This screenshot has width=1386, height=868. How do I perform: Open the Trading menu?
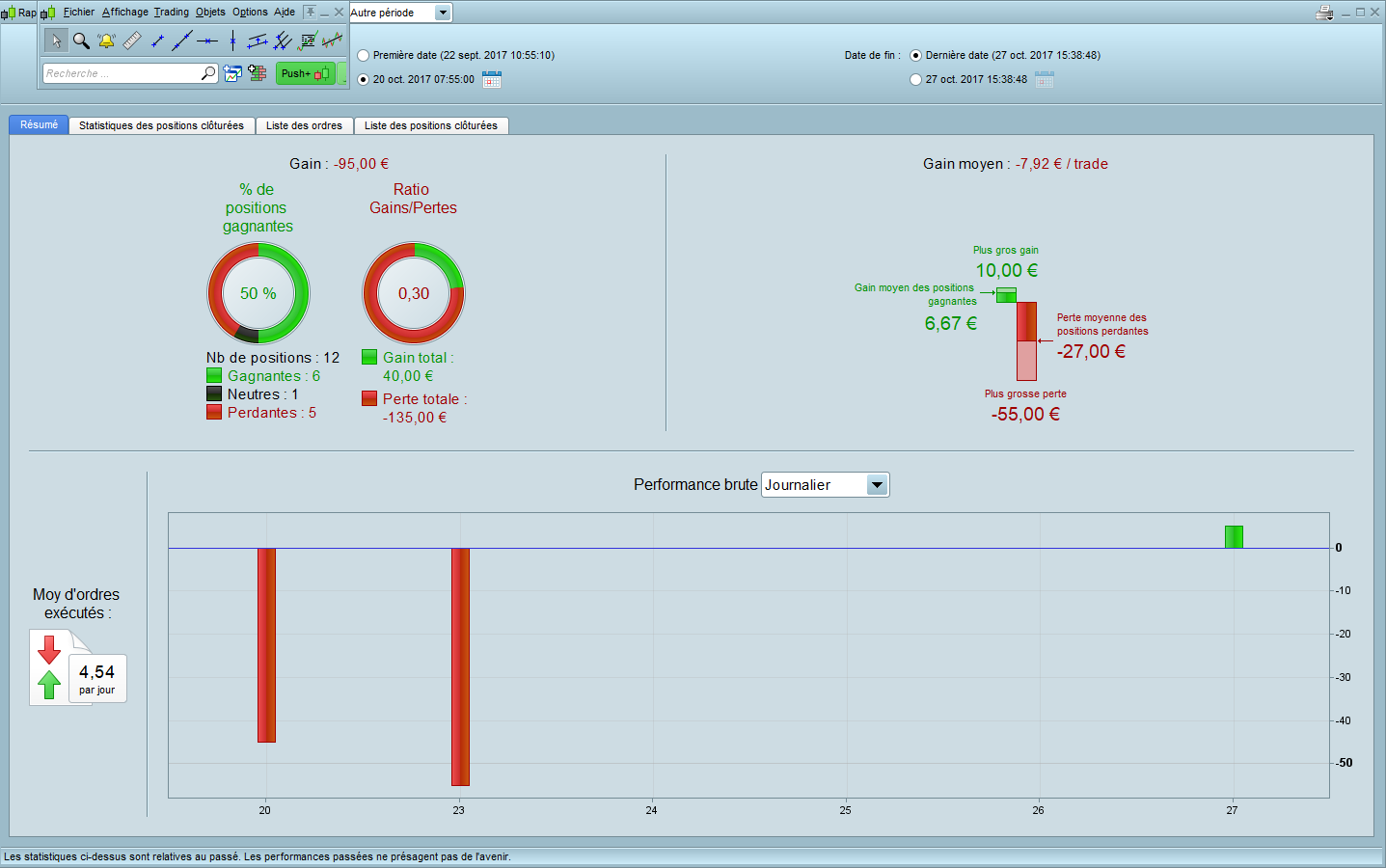click(x=172, y=13)
